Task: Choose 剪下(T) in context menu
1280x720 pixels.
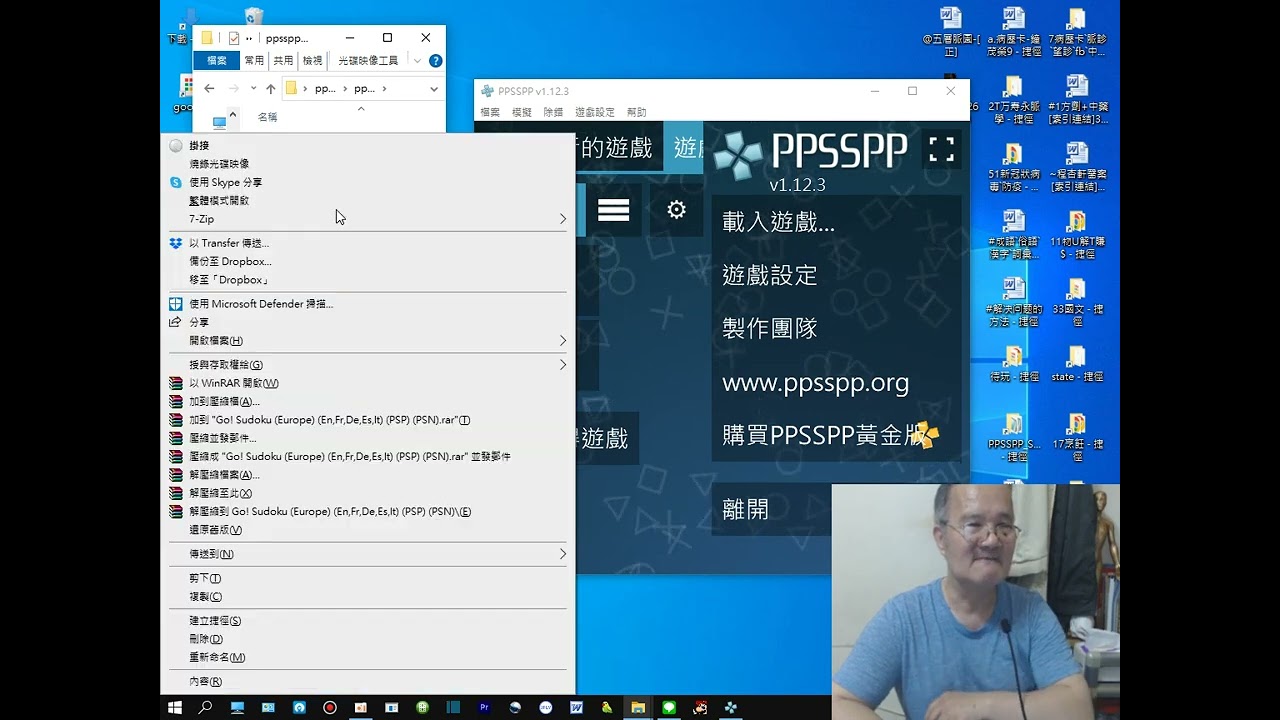Action: click(x=367, y=578)
